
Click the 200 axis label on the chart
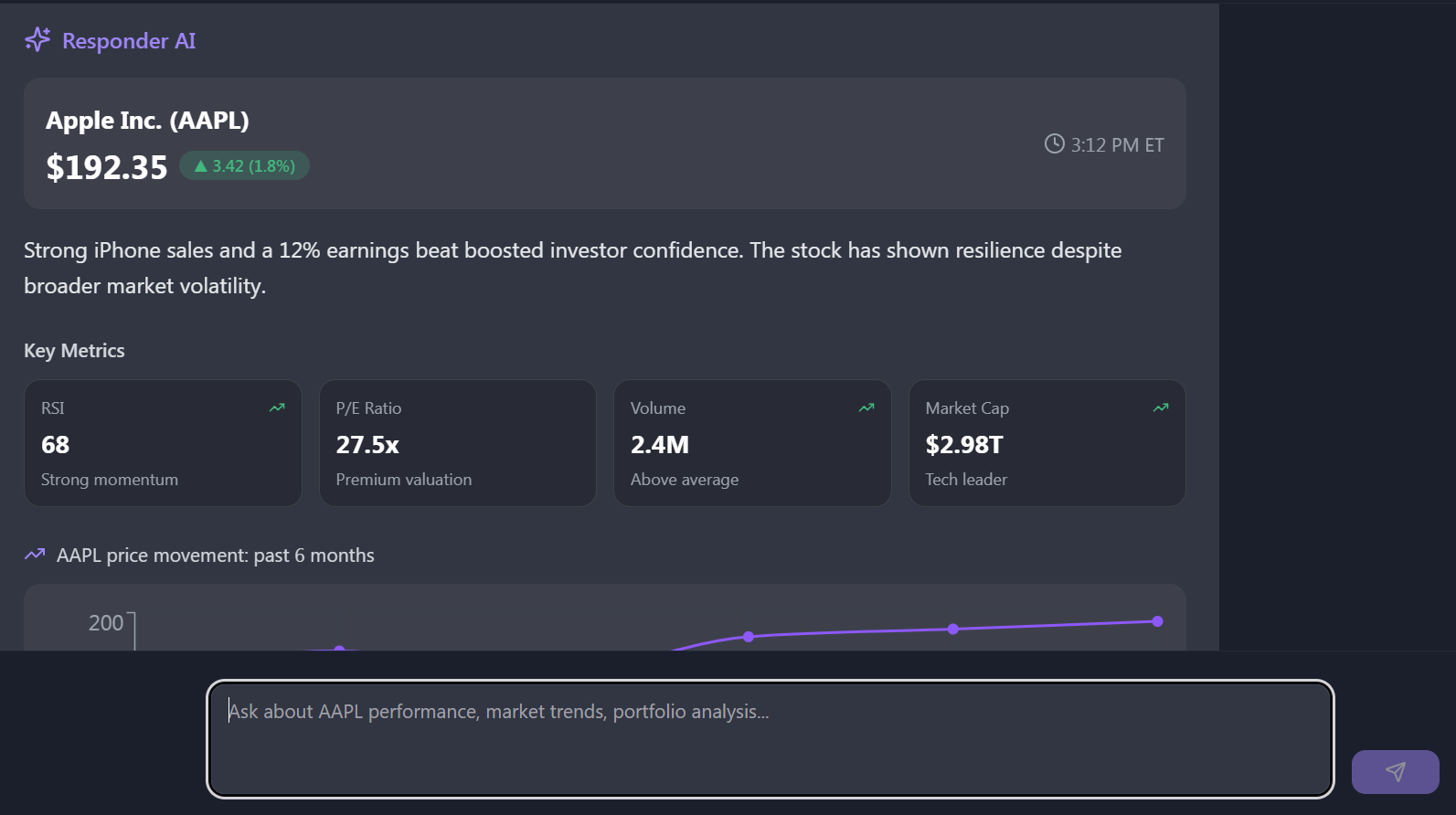[106, 623]
